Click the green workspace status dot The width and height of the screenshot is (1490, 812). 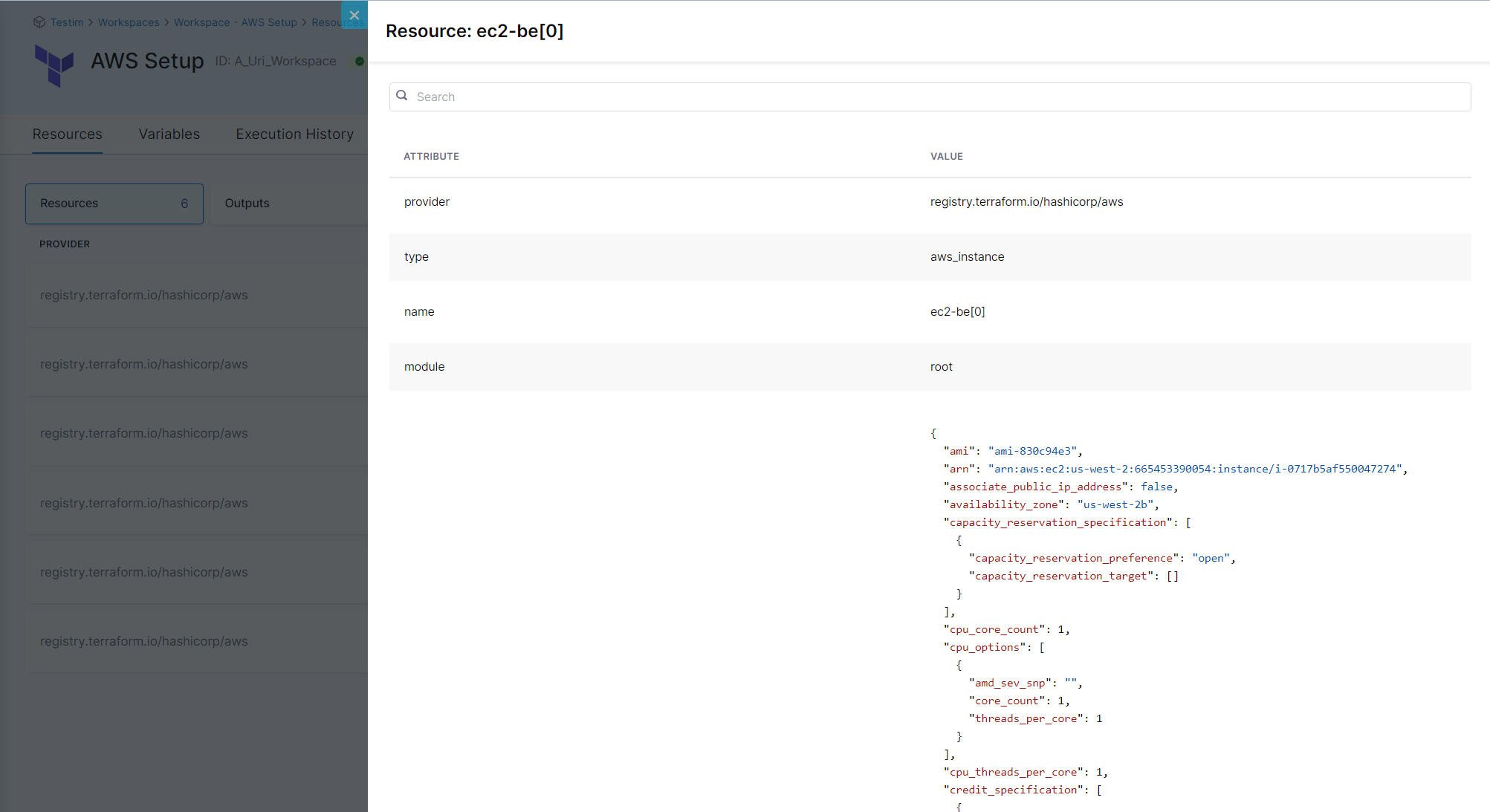pos(360,61)
